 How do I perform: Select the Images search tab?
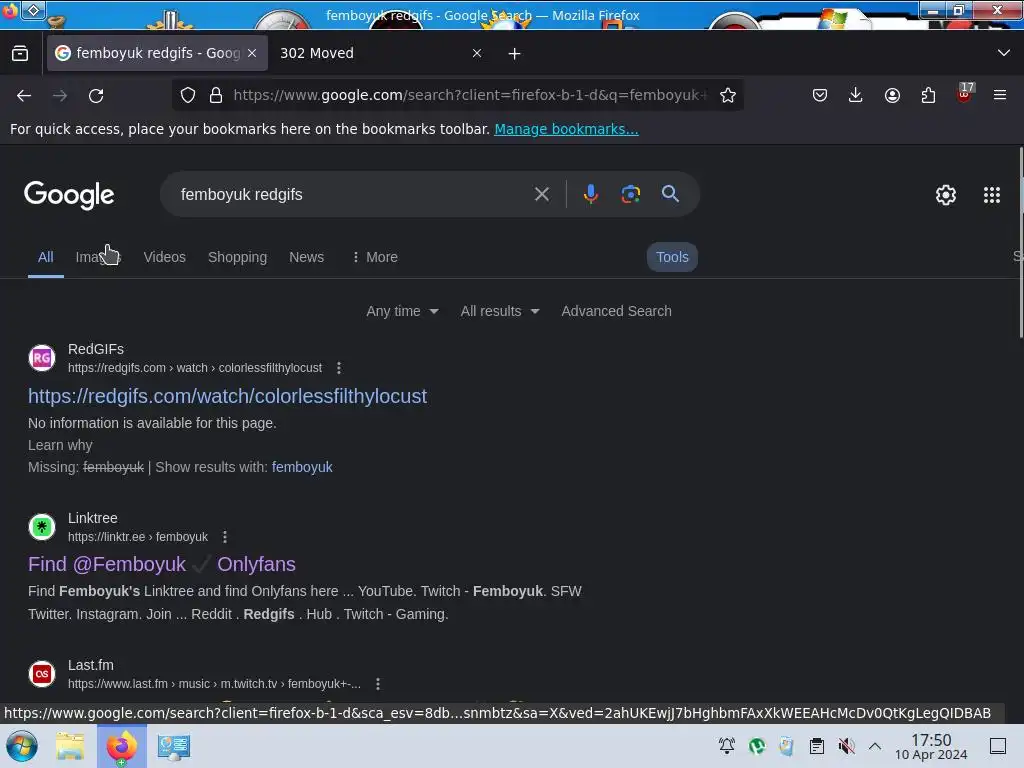[x=98, y=257]
